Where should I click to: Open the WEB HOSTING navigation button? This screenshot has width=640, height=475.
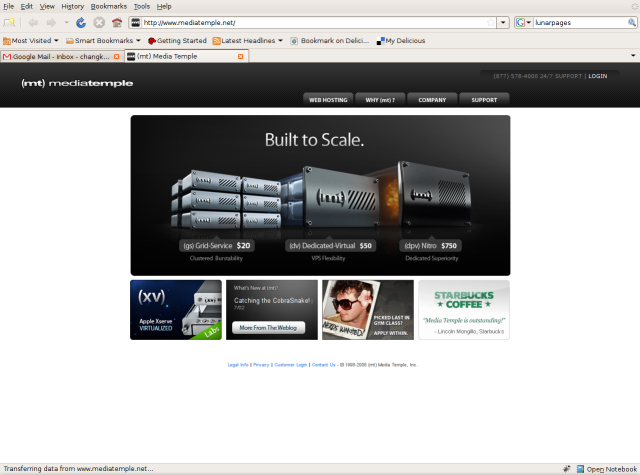tap(328, 100)
